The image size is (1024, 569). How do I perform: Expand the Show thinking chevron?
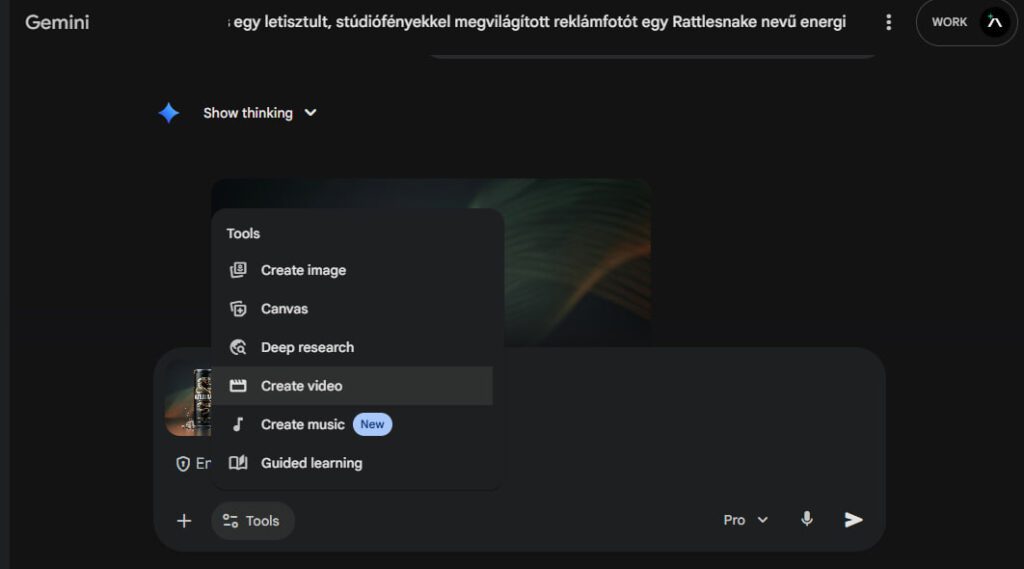[311, 113]
